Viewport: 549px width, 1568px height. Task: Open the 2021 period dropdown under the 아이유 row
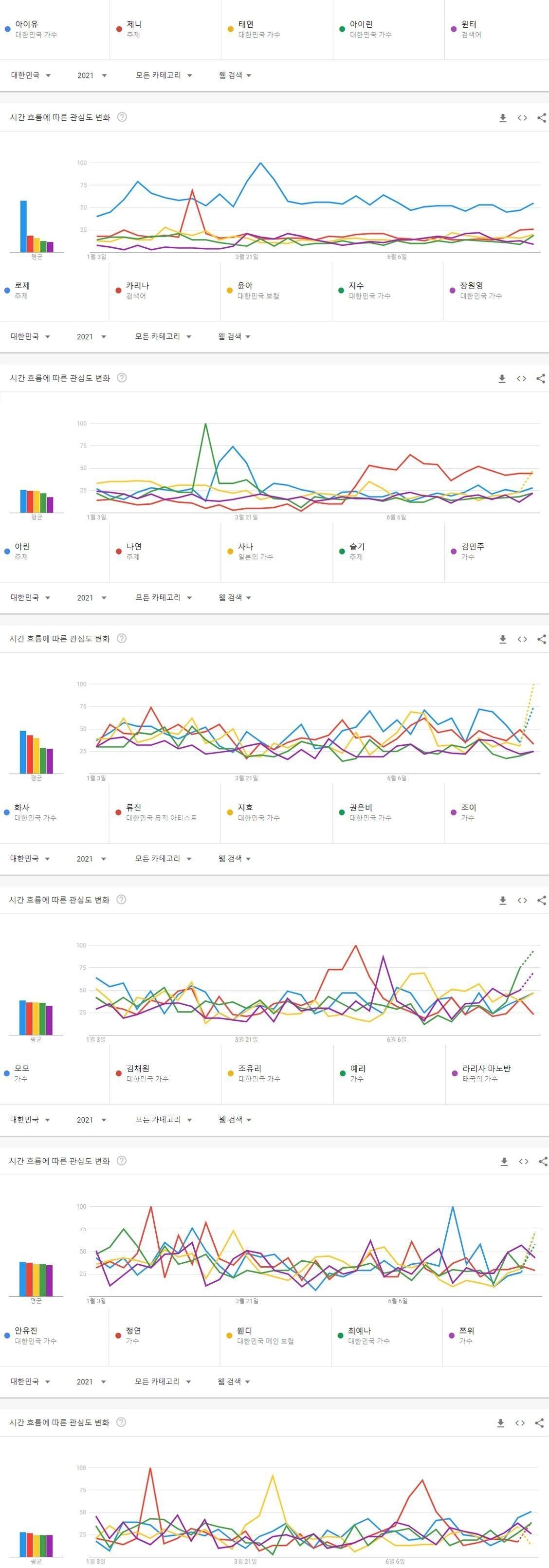[92, 75]
